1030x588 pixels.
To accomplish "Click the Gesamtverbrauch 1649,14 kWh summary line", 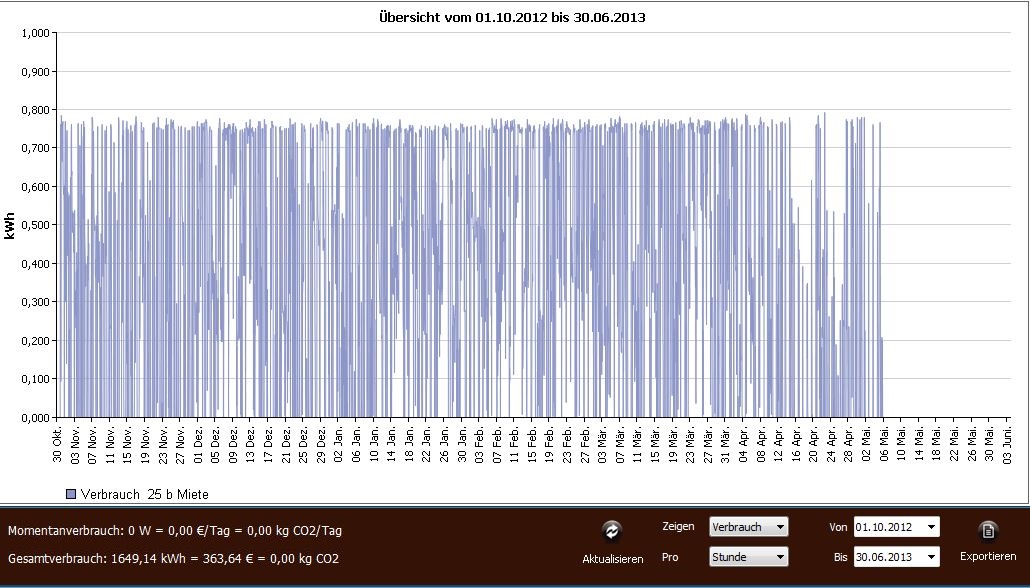I will 173,558.
